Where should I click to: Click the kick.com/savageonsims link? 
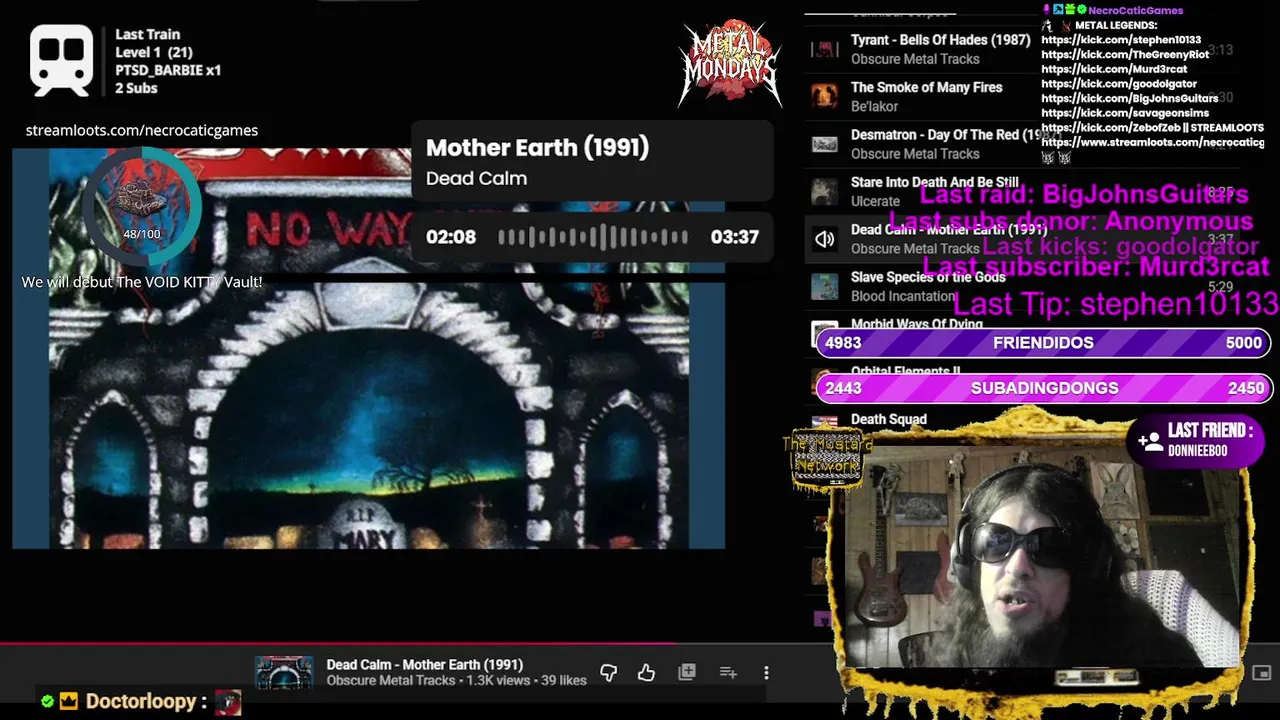1125,113
